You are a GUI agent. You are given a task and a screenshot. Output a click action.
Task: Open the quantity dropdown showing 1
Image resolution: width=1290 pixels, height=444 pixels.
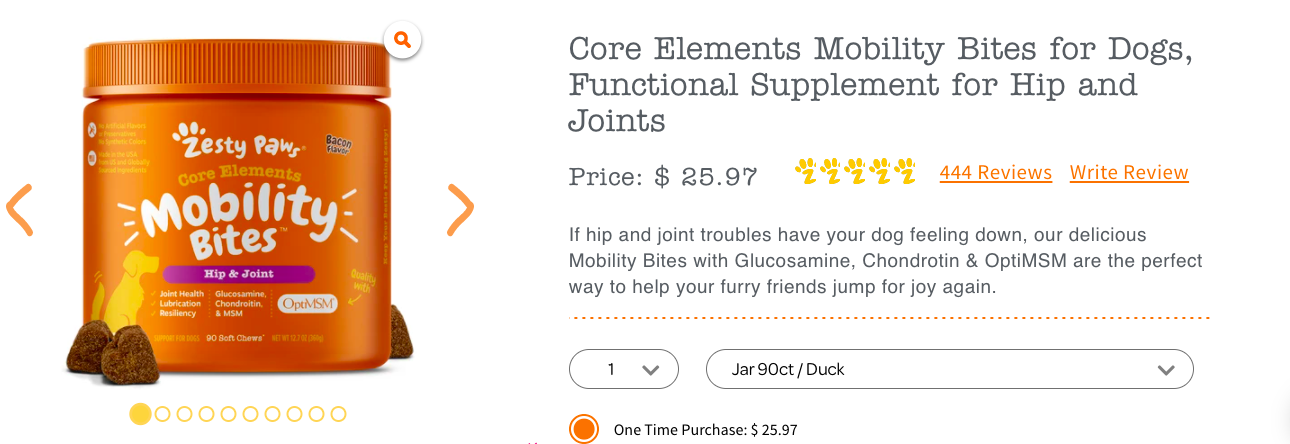tap(623, 369)
